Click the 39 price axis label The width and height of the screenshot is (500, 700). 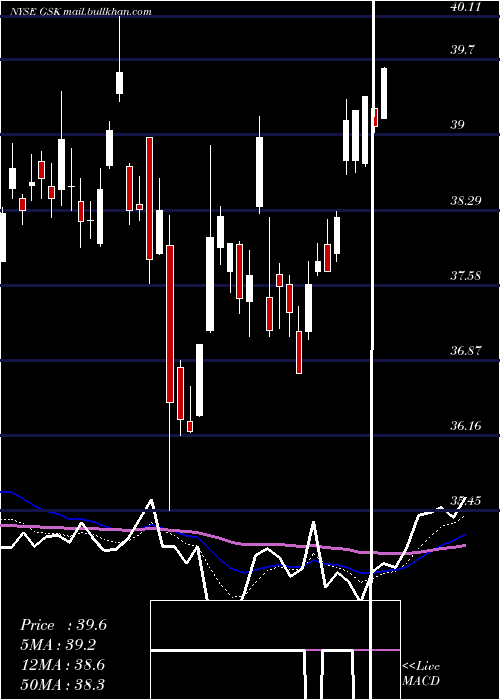click(x=457, y=125)
